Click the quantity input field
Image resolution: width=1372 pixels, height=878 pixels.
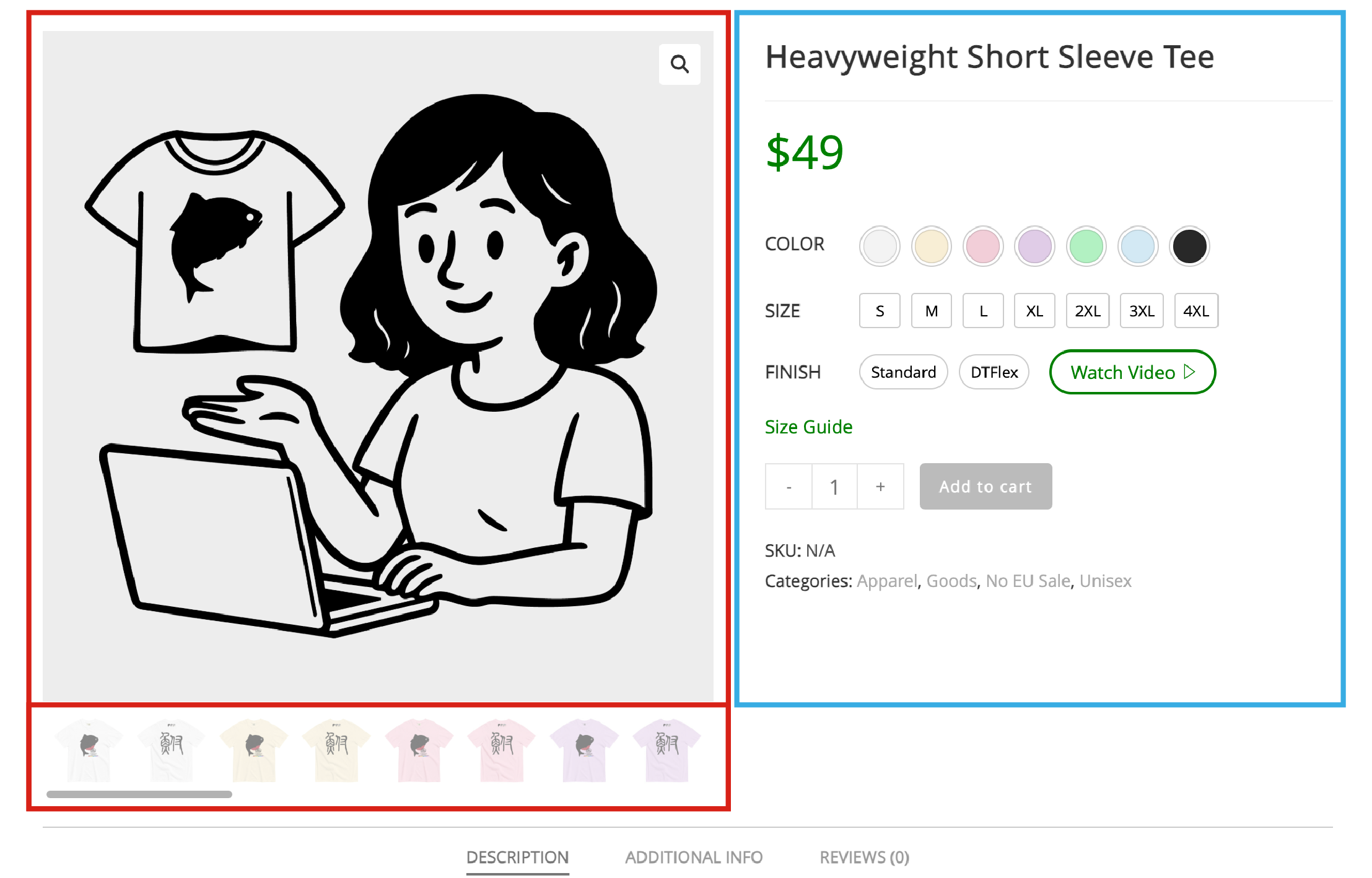[x=834, y=487]
